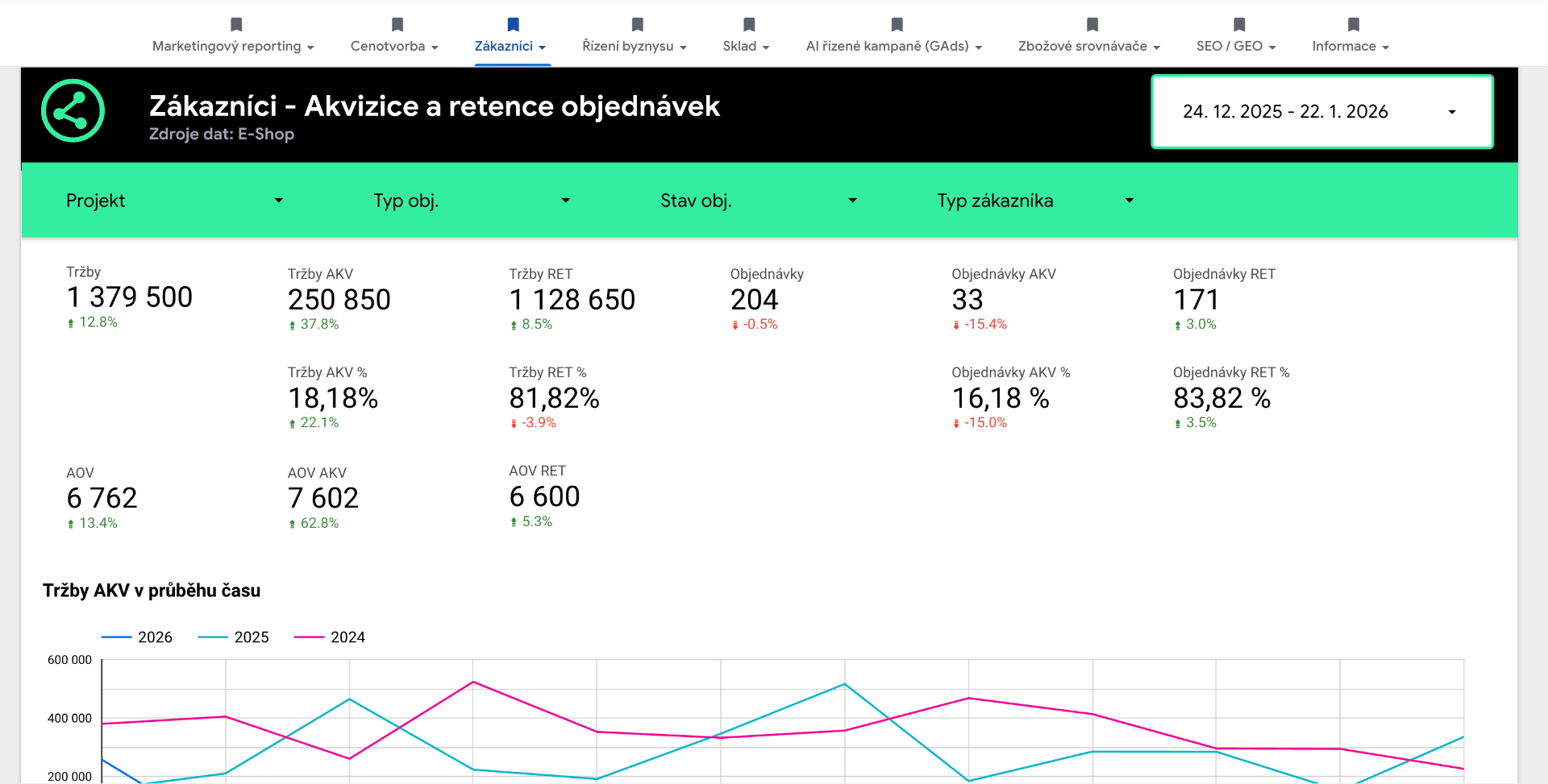The width and height of the screenshot is (1548, 784).
Task: Open the Řízení byznysu menu
Action: pyautogui.click(x=635, y=46)
